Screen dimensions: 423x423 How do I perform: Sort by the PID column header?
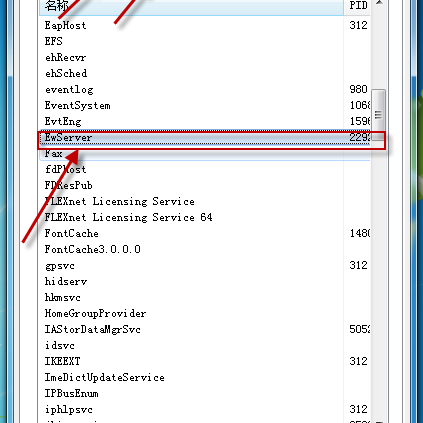pyautogui.click(x=357, y=6)
